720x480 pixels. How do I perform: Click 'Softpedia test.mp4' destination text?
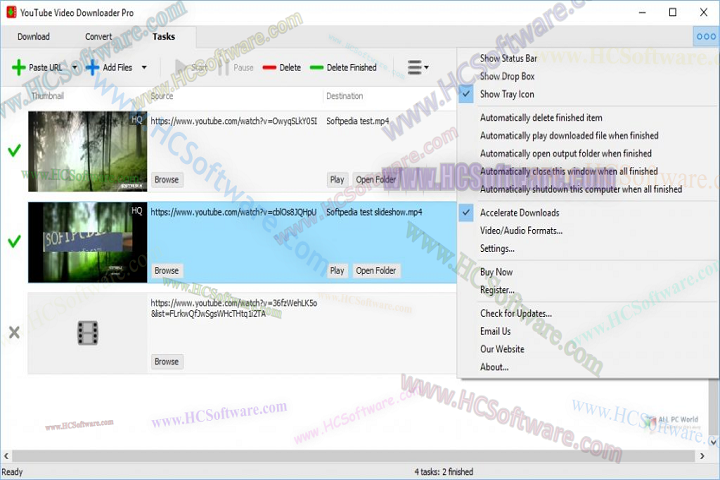[x=358, y=121]
